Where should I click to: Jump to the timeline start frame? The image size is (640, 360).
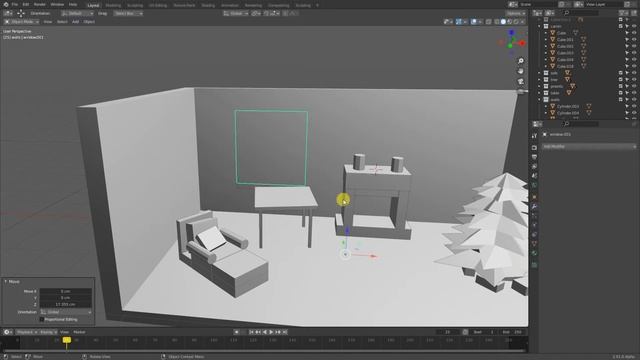[251, 332]
